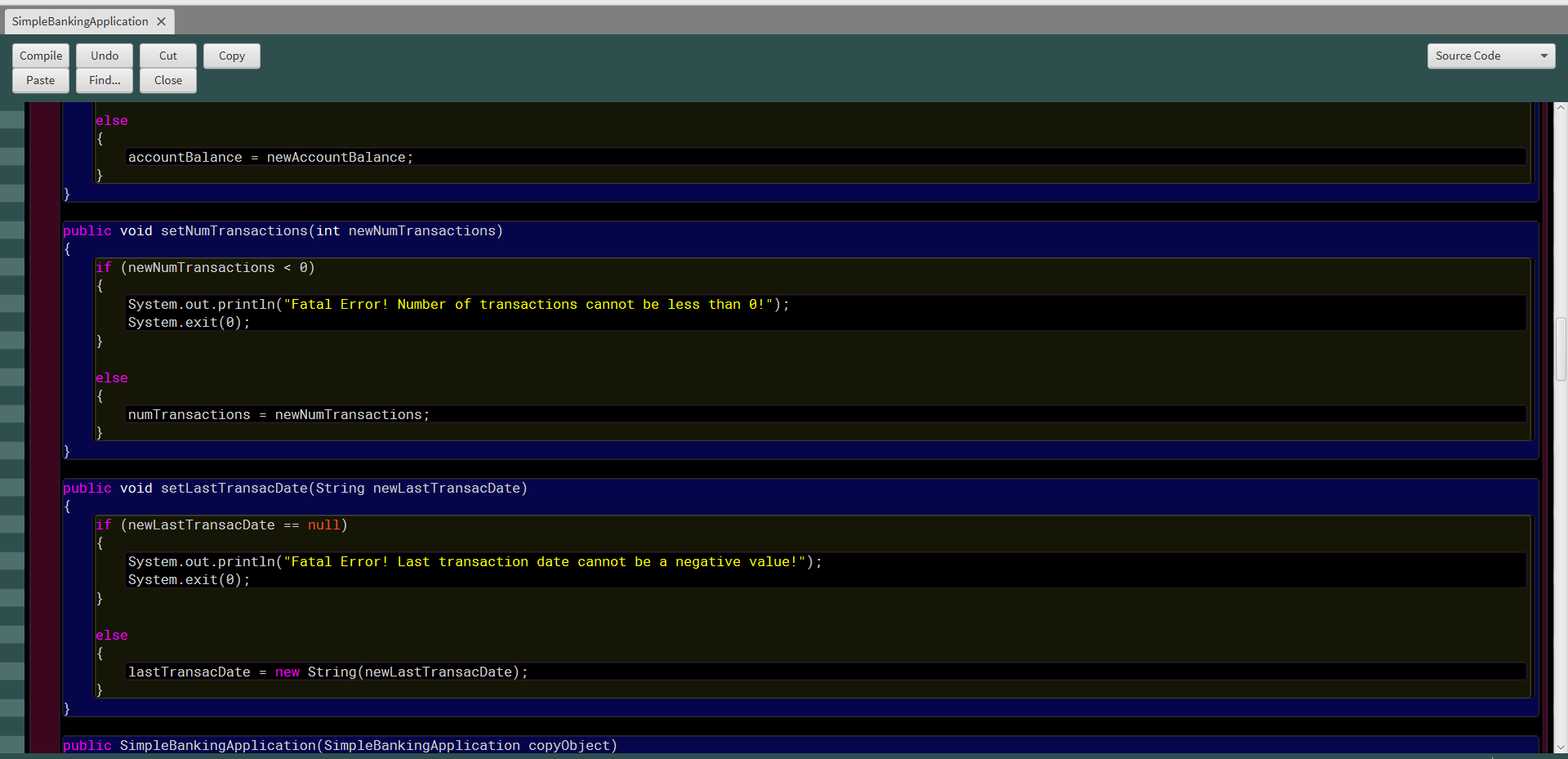1568x759 pixels.
Task: Click the Cut button
Action: pos(167,56)
